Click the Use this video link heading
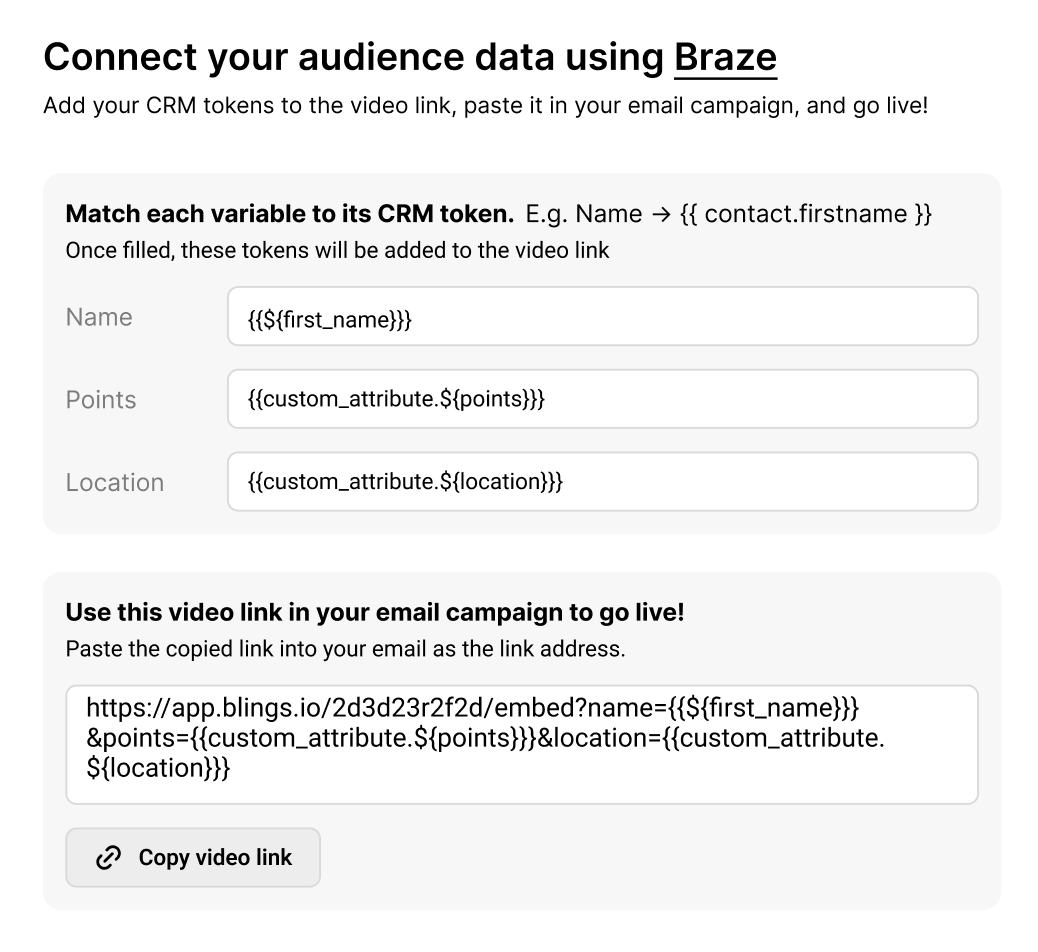Screen dimensions: 1038x952 tap(373, 612)
